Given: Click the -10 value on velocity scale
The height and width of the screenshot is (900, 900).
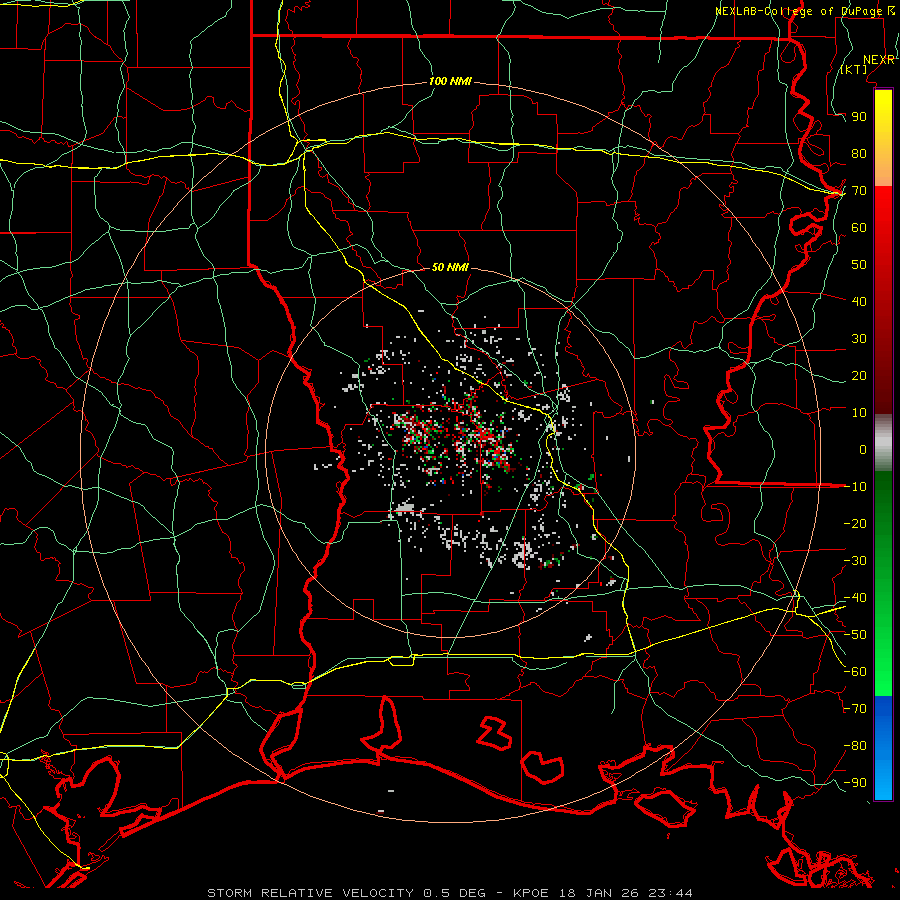Looking at the screenshot, I should coord(855,487).
